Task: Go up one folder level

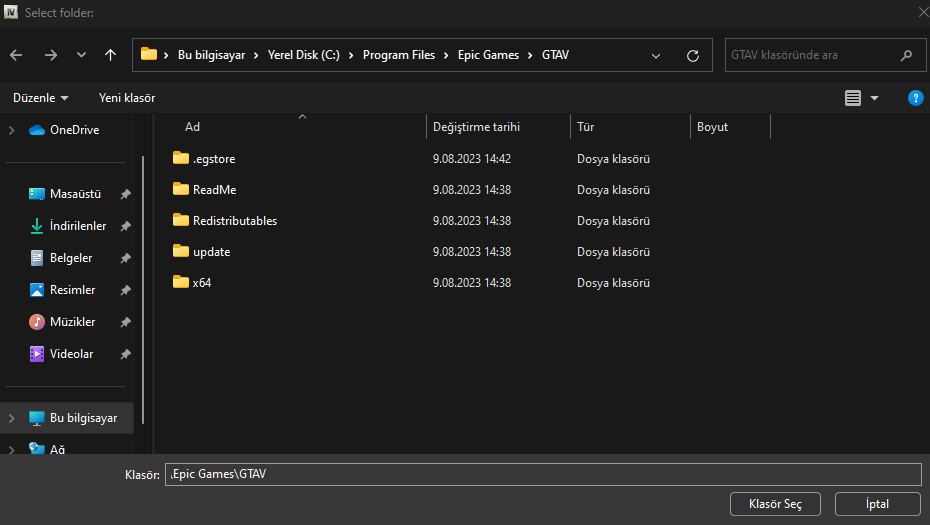Action: point(110,55)
